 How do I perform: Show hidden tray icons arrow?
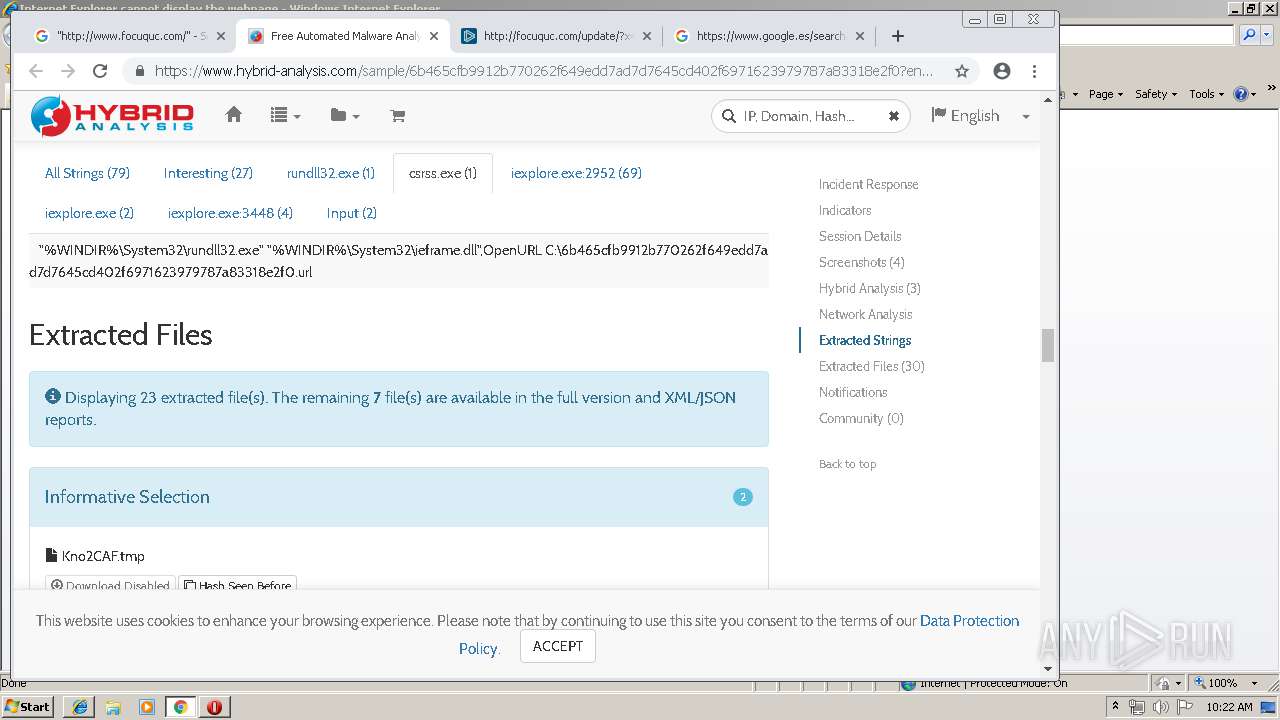1115,707
